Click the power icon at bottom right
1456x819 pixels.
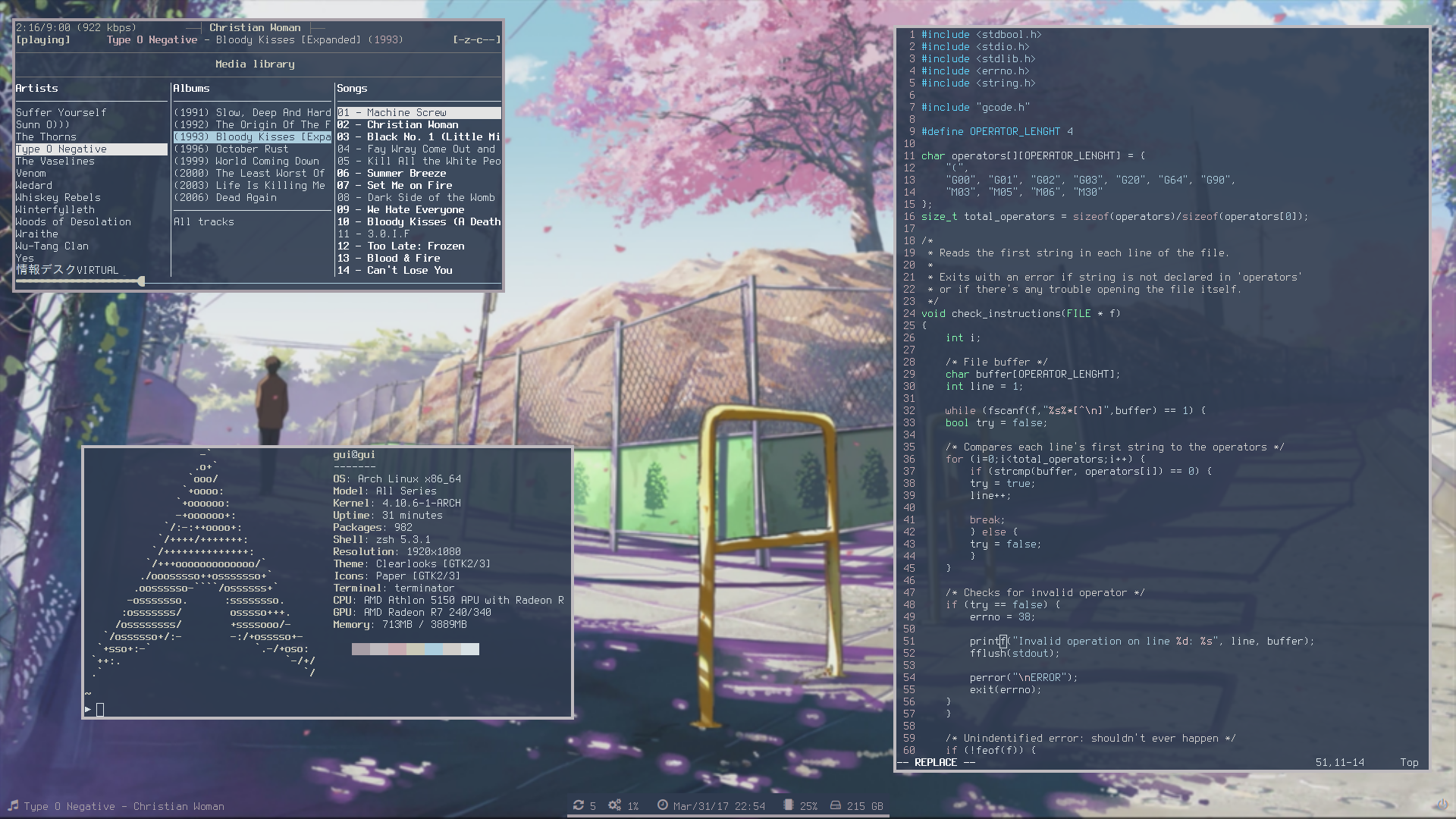click(1442, 805)
